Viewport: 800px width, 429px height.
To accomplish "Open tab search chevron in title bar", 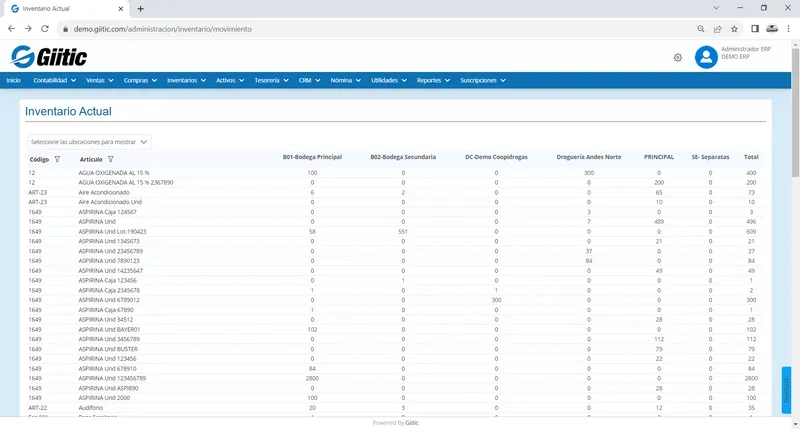I will coord(716,8).
